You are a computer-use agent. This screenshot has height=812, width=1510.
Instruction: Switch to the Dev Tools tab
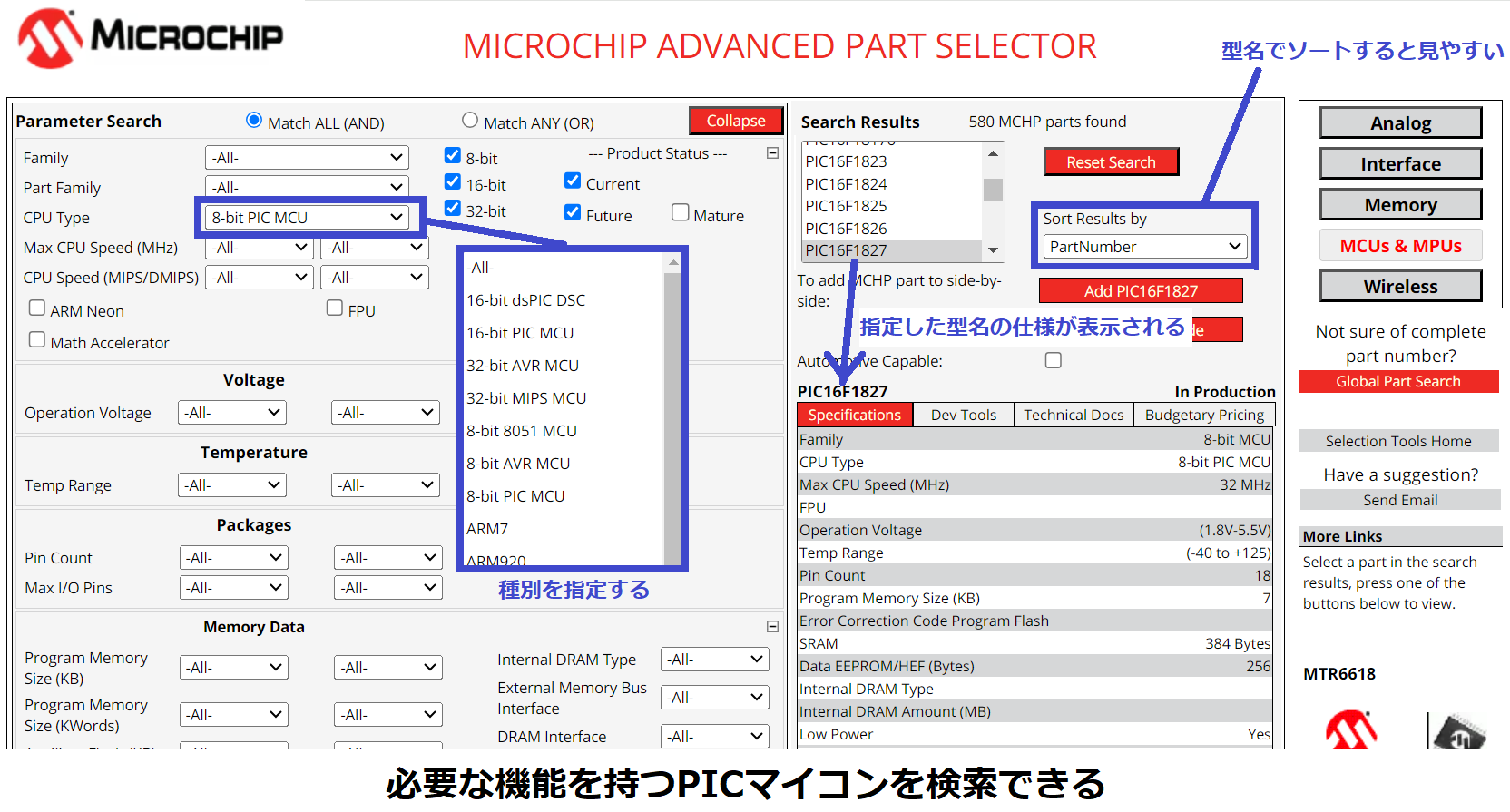click(x=963, y=415)
